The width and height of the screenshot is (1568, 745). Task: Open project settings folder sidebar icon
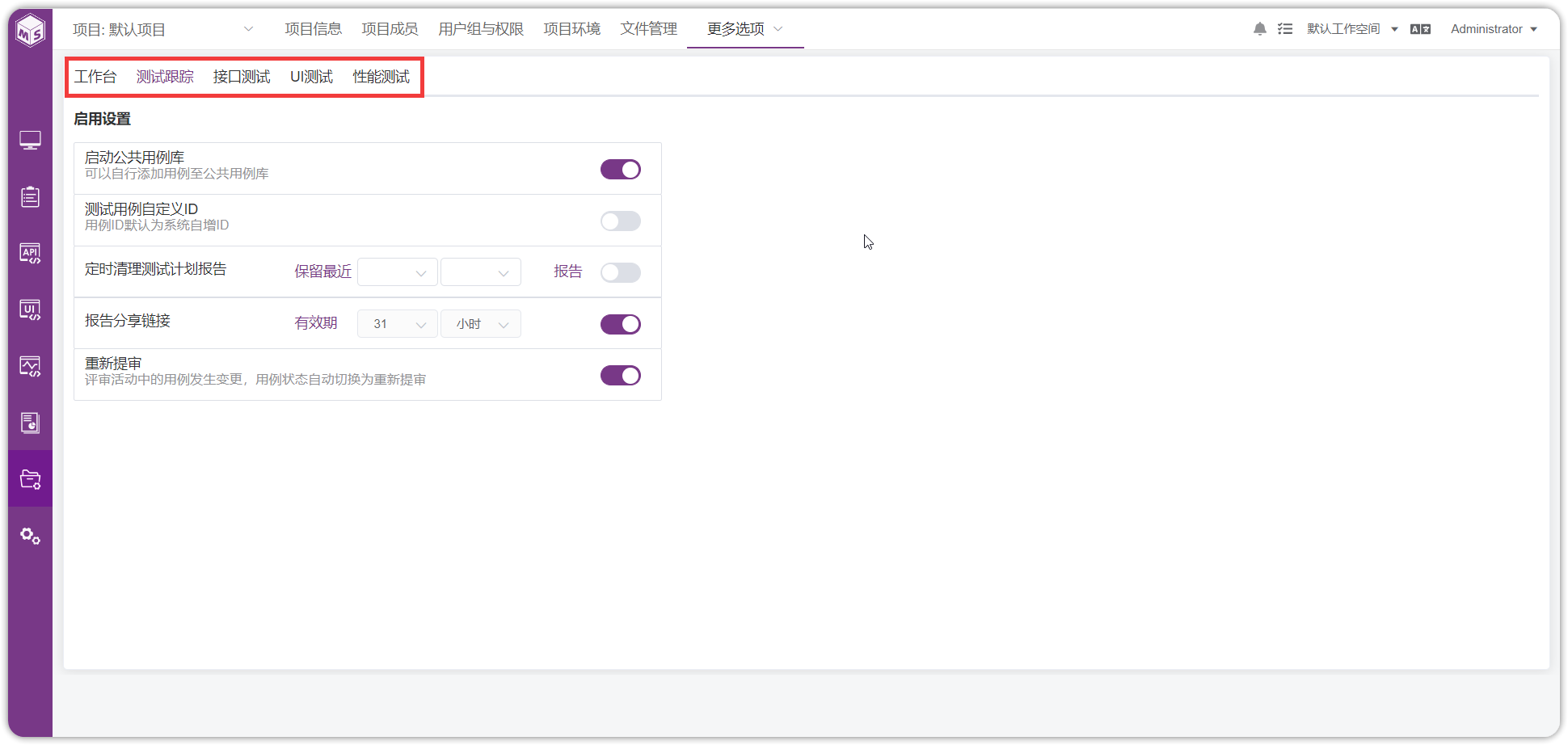(x=31, y=479)
